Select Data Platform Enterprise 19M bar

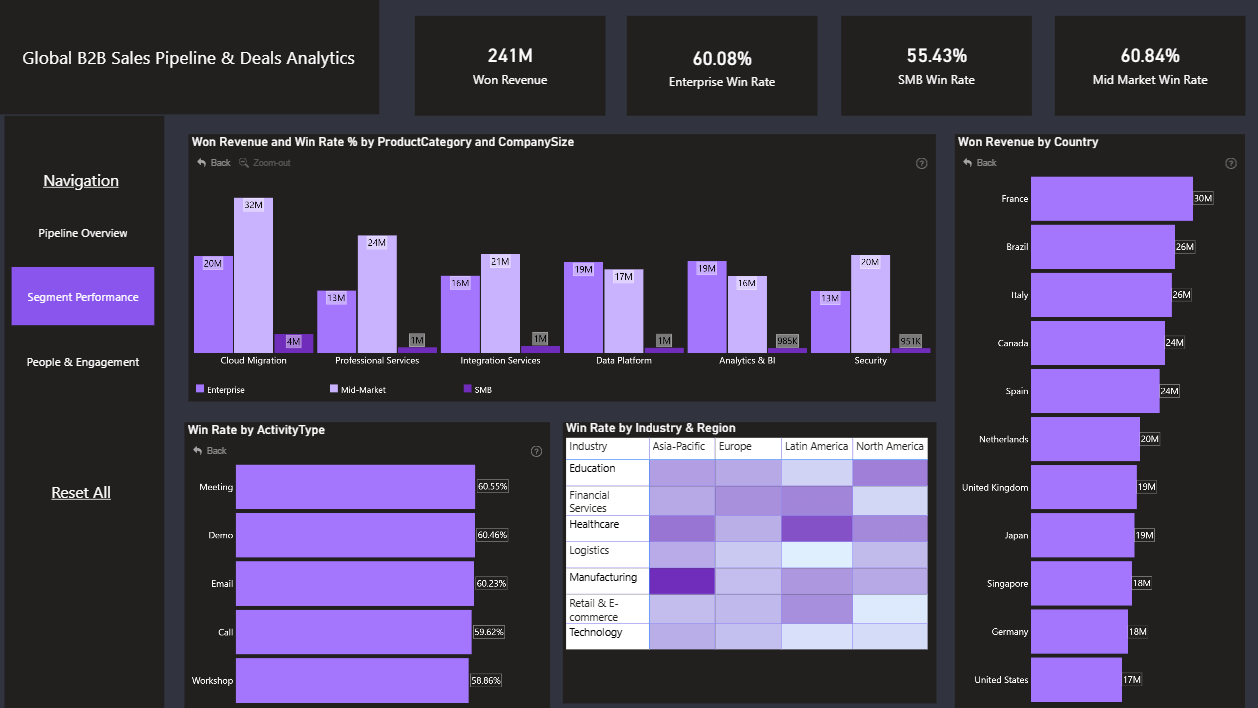pos(583,307)
